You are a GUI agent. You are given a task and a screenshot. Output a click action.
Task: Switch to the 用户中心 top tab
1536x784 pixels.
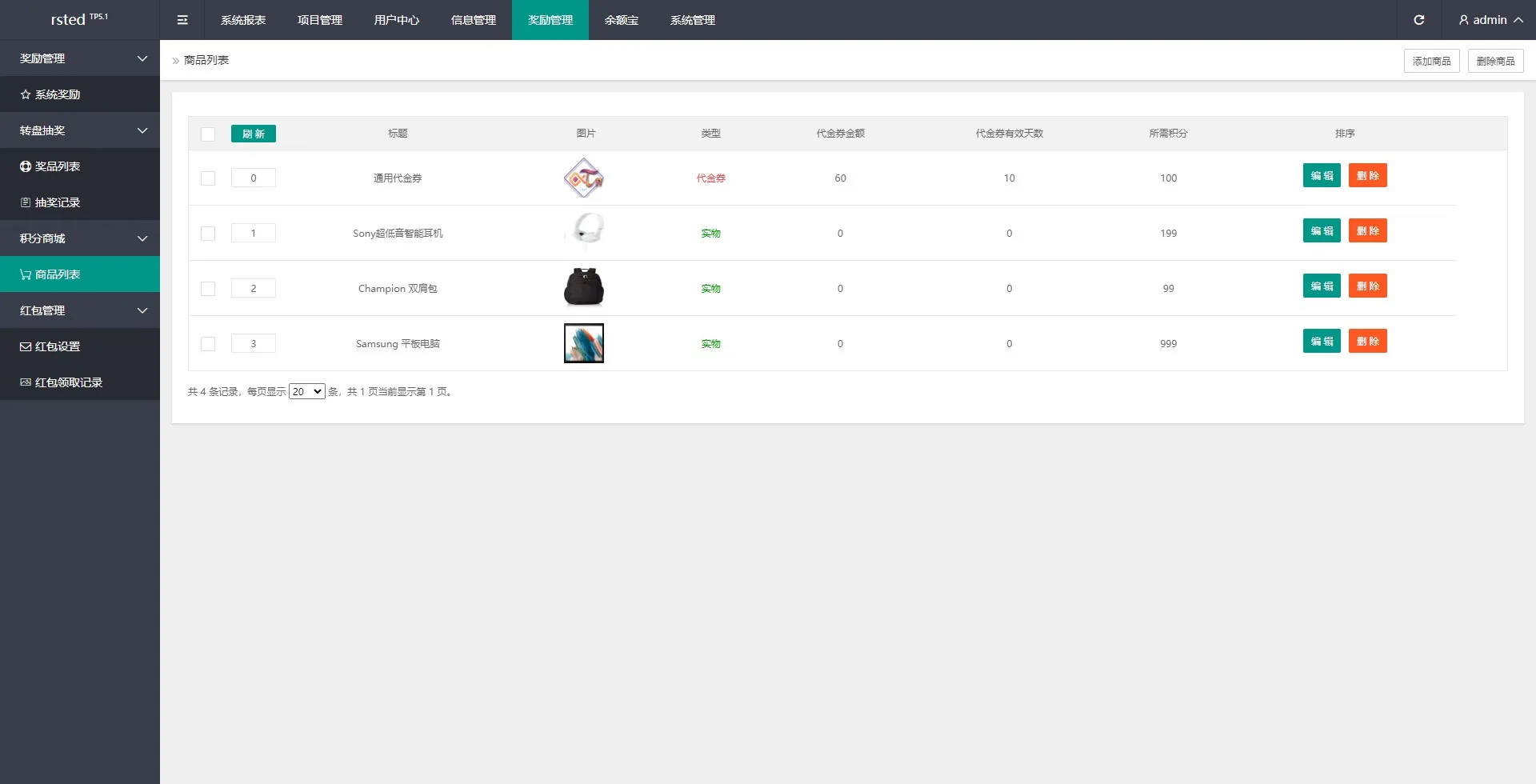click(x=396, y=20)
